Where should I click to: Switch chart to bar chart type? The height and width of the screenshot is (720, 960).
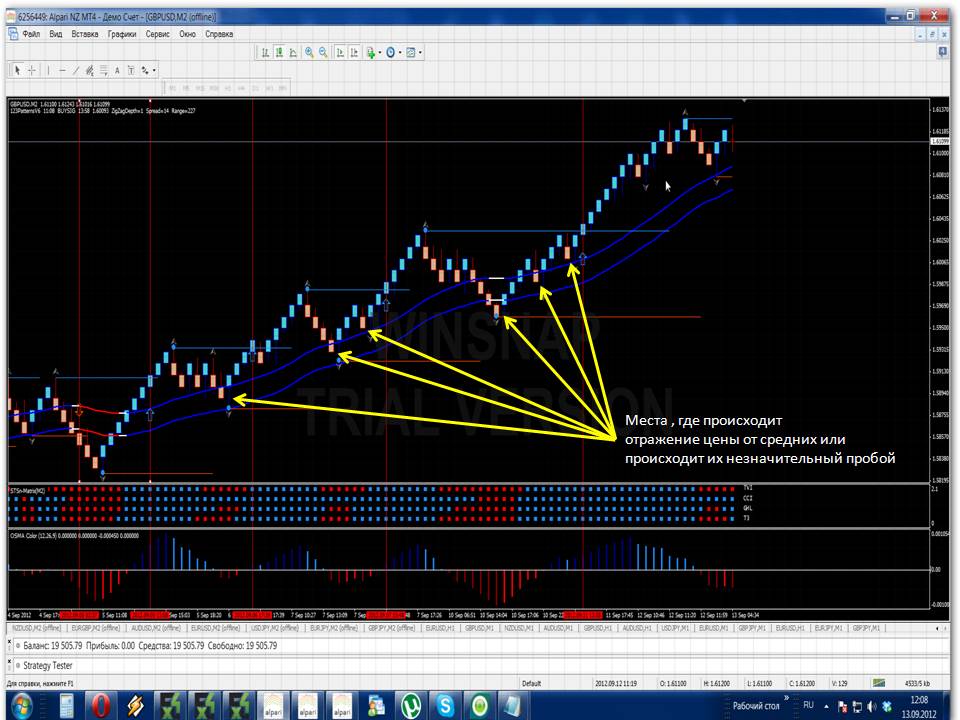[265, 53]
